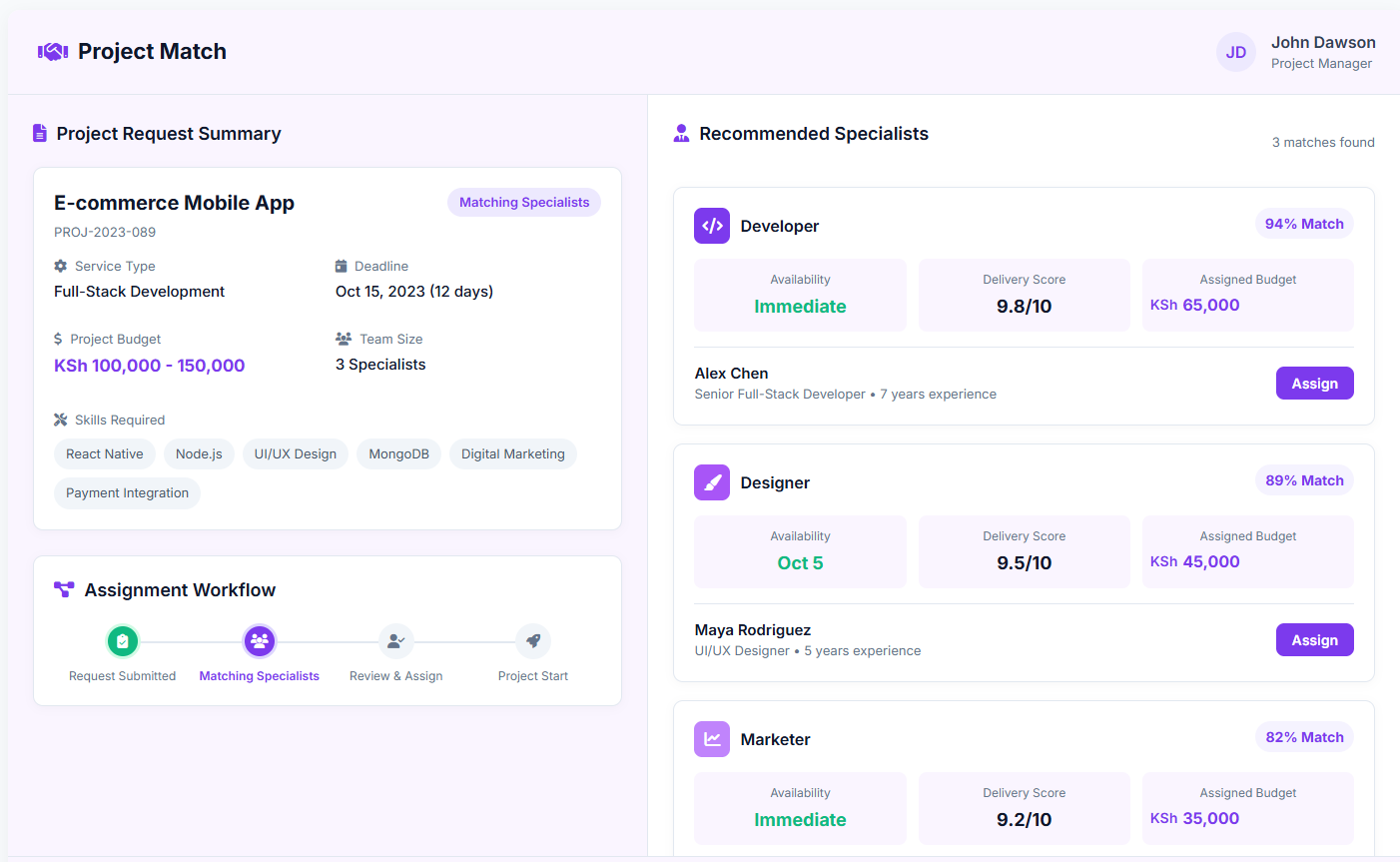Select the React Native skill tag
The width and height of the screenshot is (1400, 862).
coord(105,454)
